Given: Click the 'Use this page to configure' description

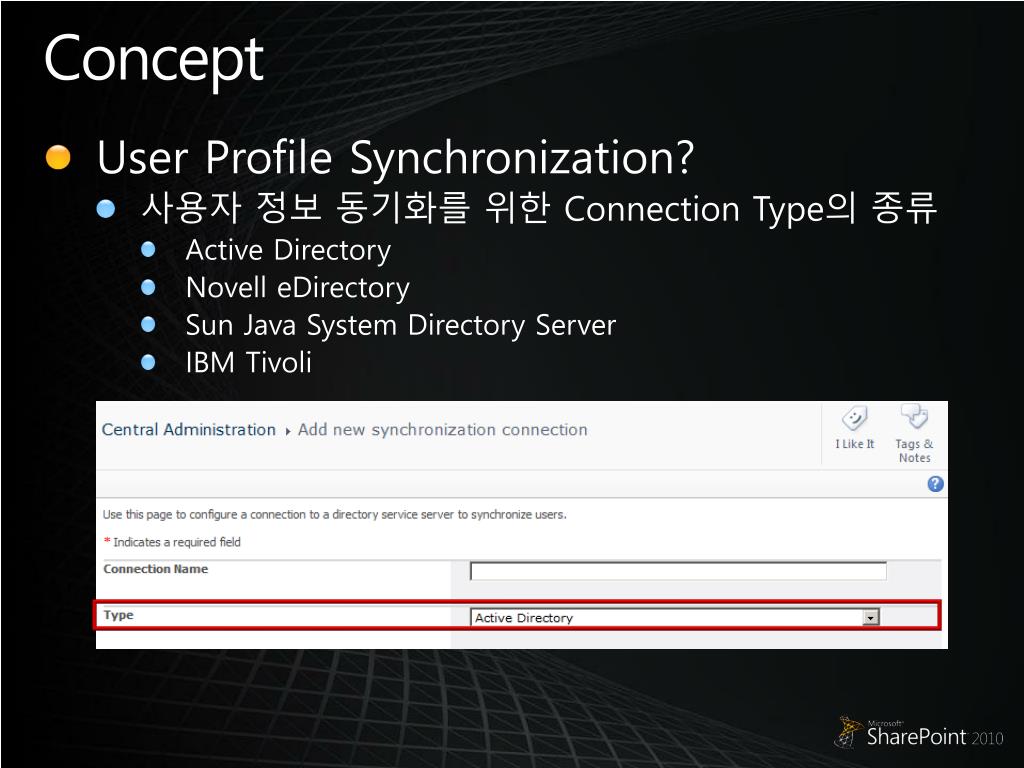Looking at the screenshot, I should click(x=334, y=515).
